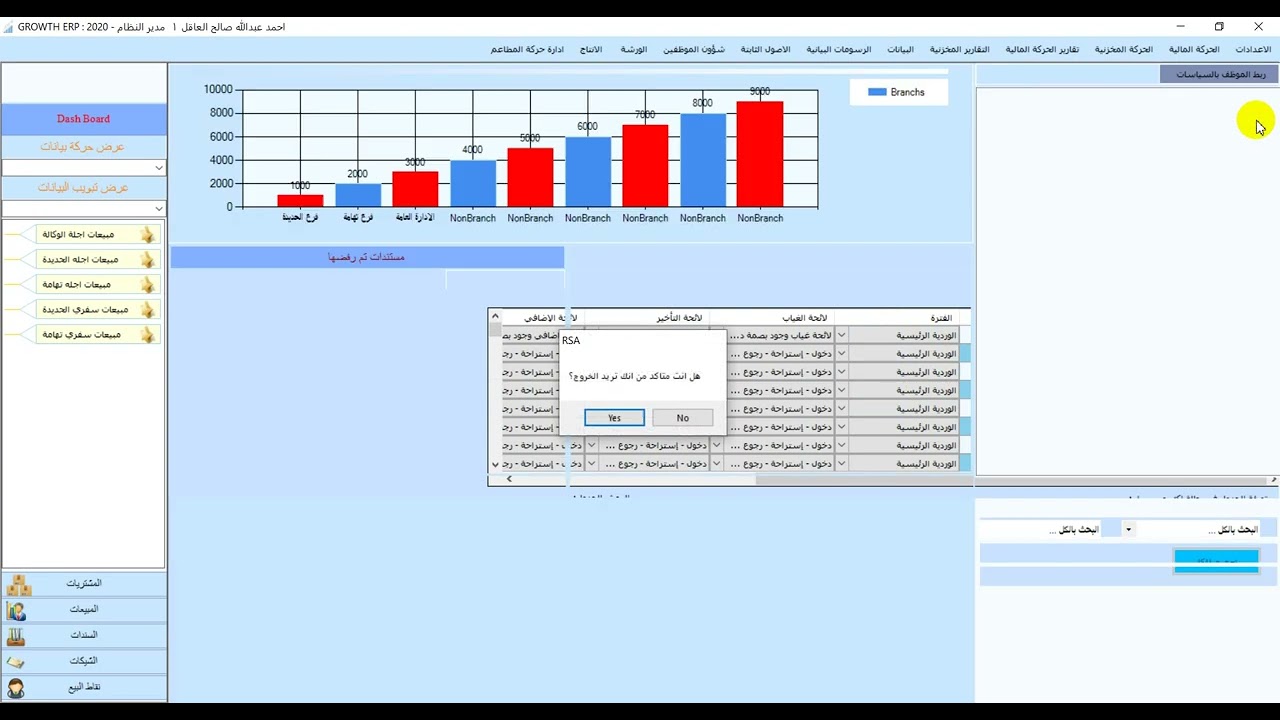Minimize the GROWTH ERP window

(1181, 27)
